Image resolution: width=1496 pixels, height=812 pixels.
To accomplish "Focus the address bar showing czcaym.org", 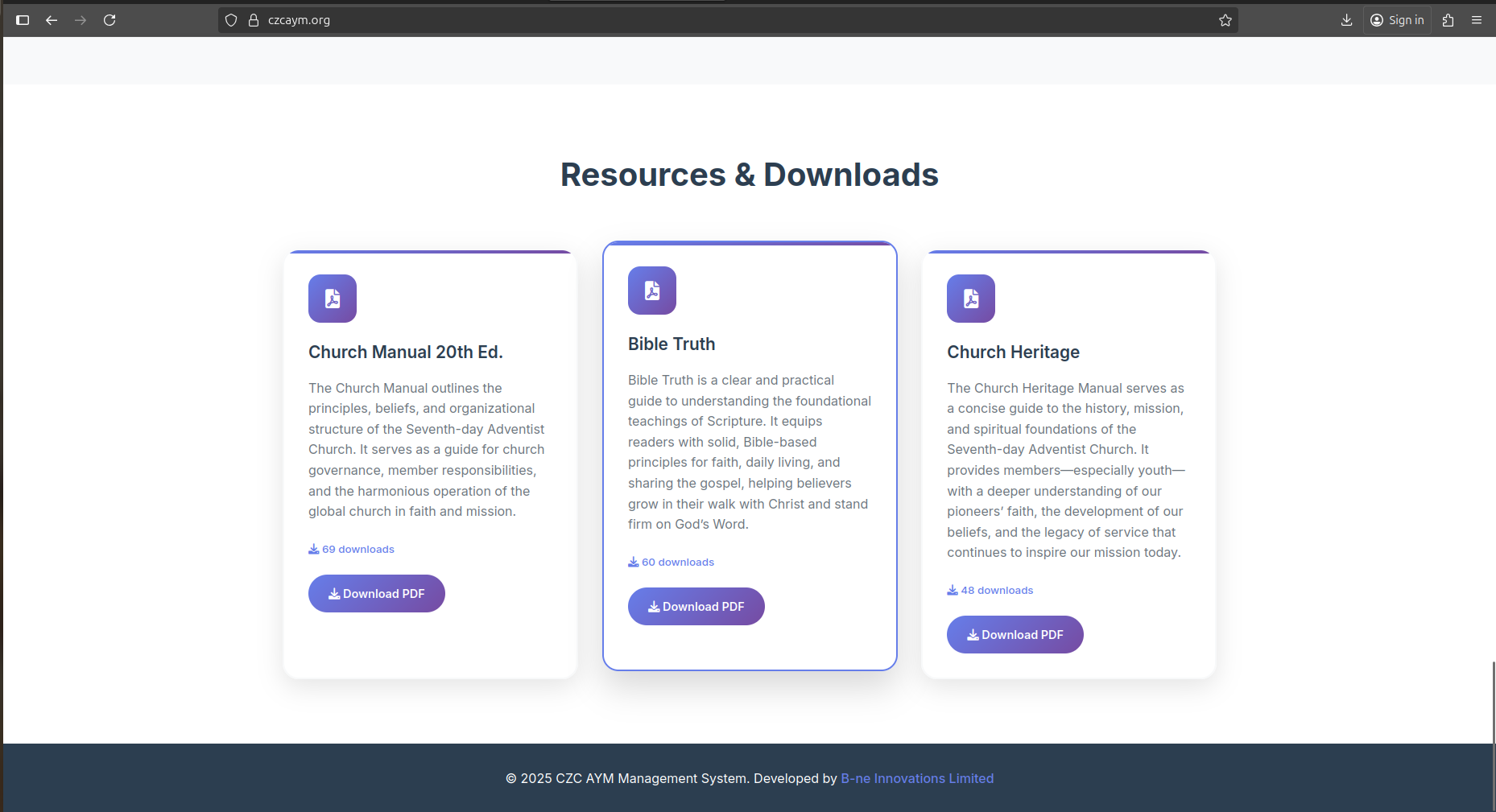I will point(725,20).
